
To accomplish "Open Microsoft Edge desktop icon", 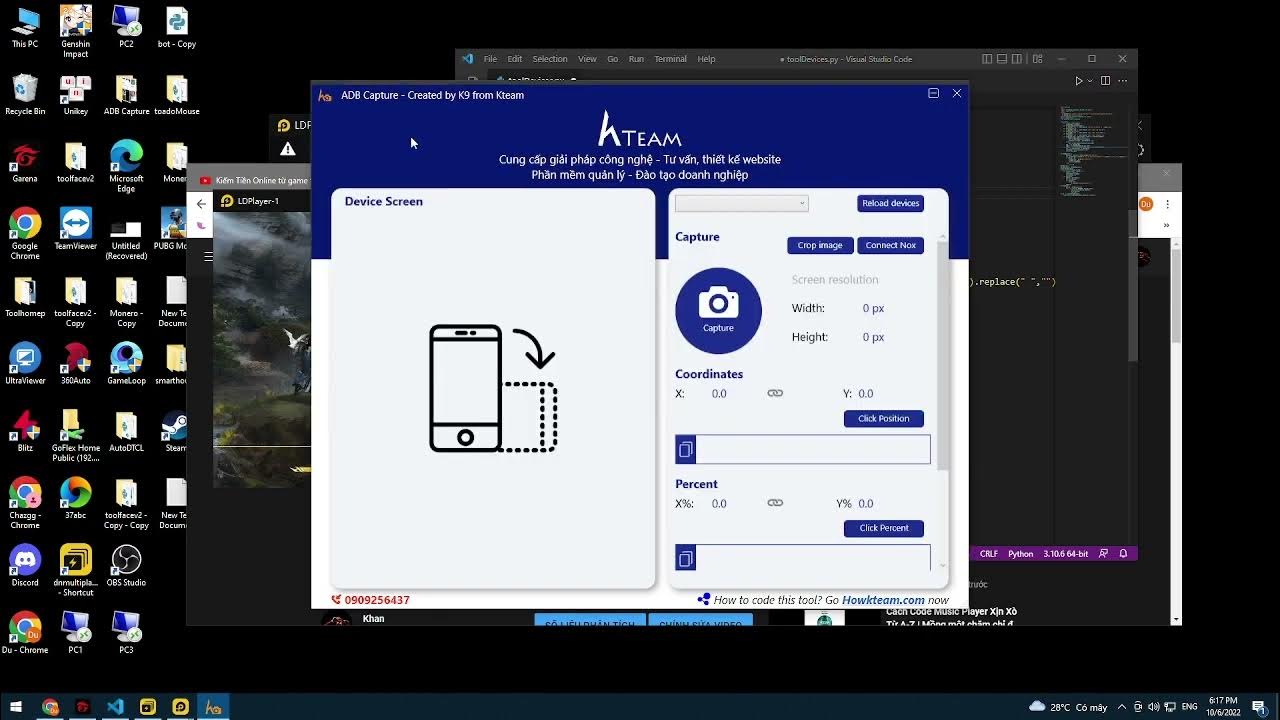I will tap(126, 166).
